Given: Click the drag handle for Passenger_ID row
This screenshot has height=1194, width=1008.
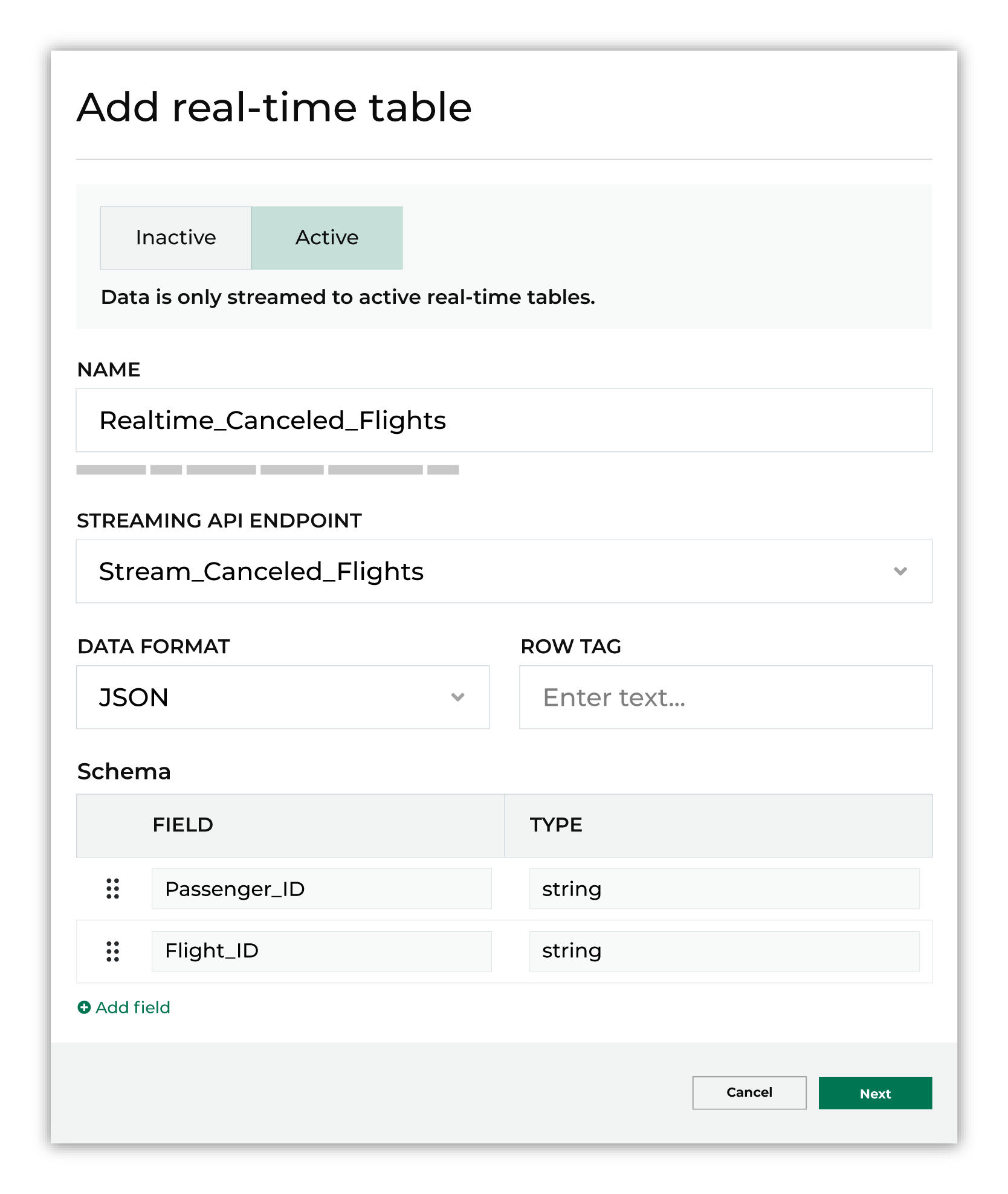Looking at the screenshot, I should tap(113, 889).
